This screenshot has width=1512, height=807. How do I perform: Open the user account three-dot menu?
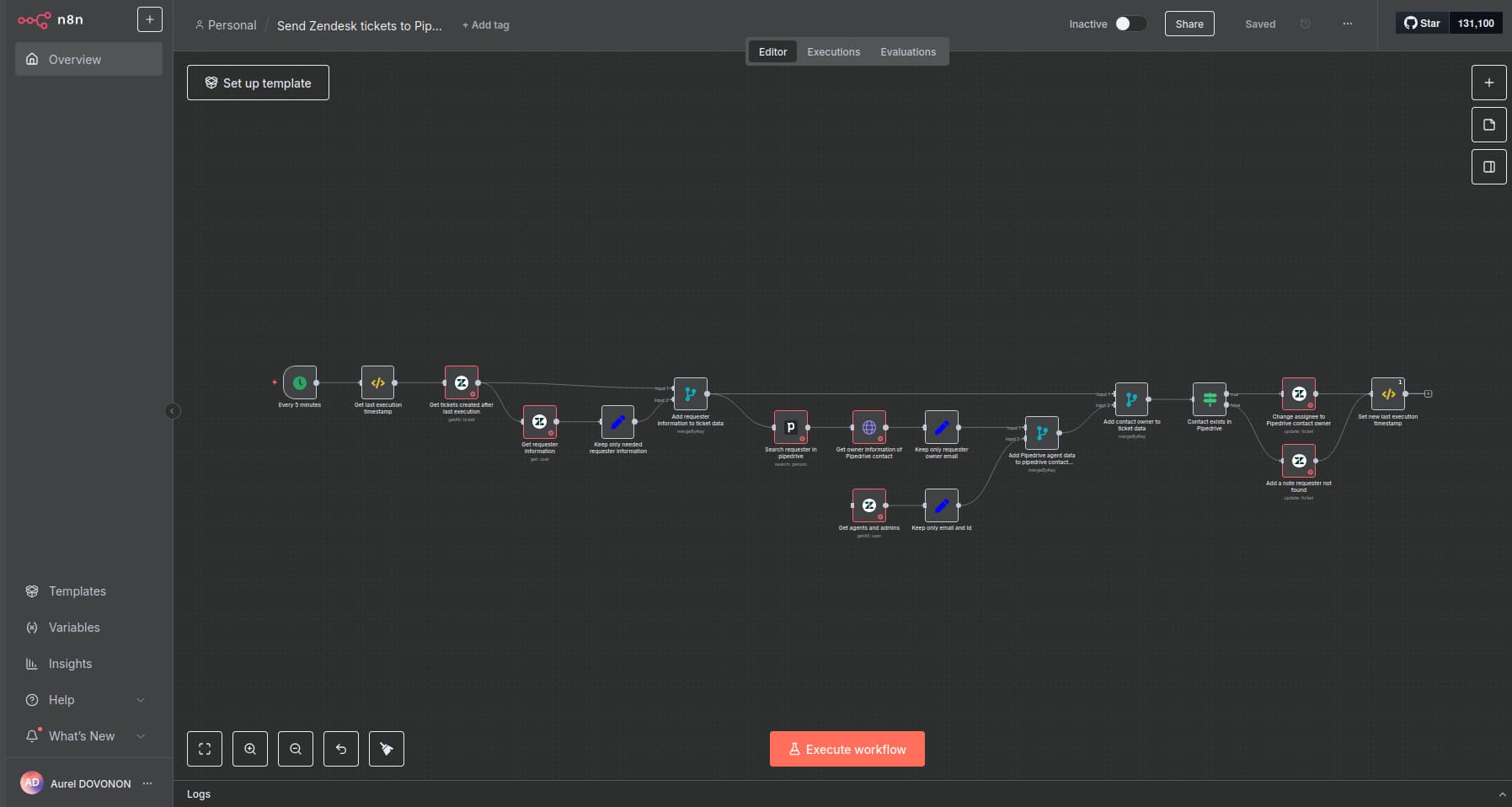[x=147, y=783]
